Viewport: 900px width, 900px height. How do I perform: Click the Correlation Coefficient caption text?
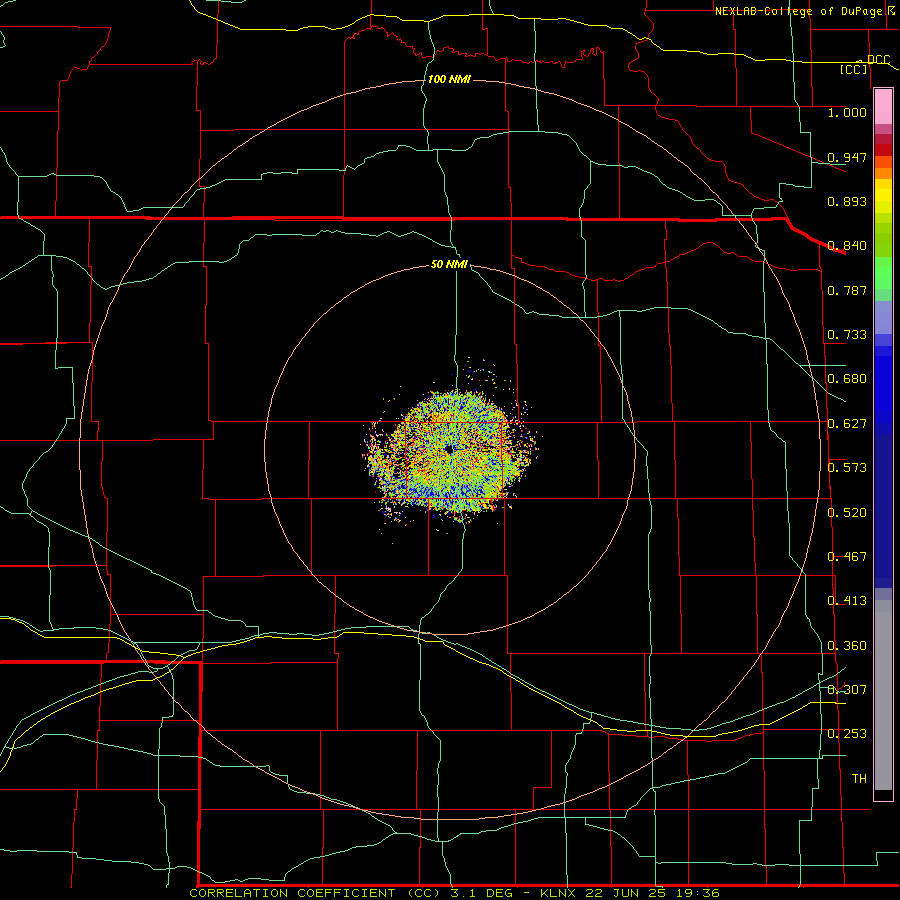[x=454, y=893]
